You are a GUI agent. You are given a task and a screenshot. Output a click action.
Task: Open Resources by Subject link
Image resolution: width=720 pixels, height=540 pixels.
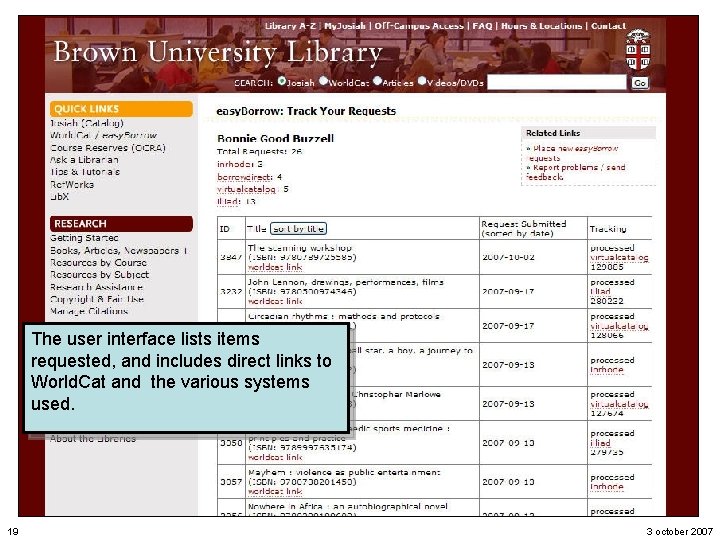[x=100, y=275]
